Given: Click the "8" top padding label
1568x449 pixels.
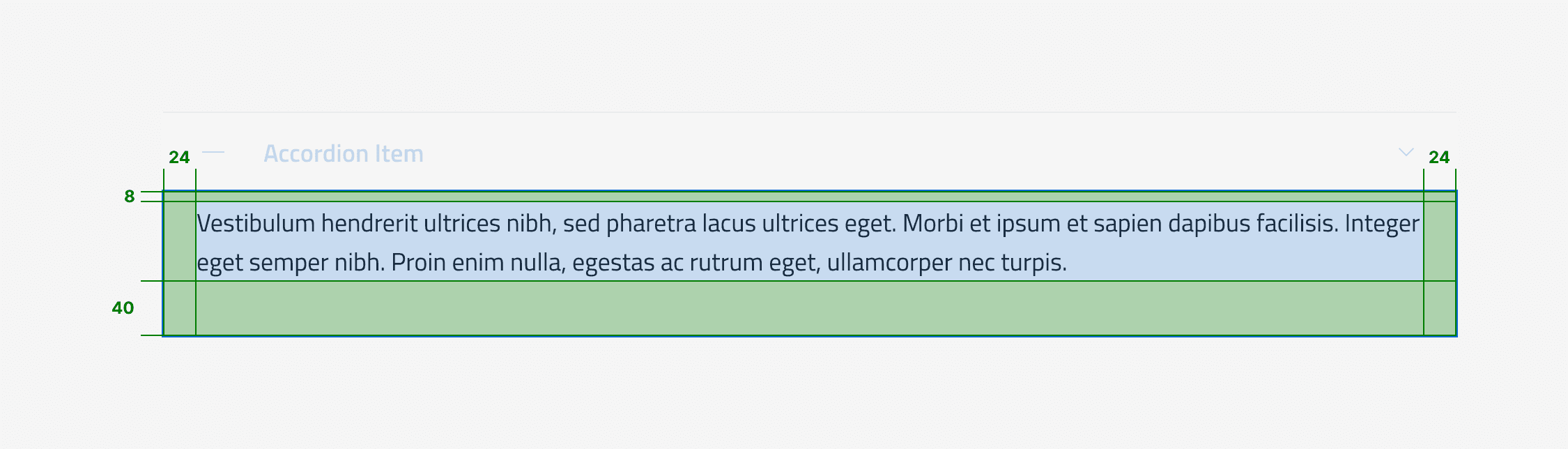Looking at the screenshot, I should (x=130, y=197).
